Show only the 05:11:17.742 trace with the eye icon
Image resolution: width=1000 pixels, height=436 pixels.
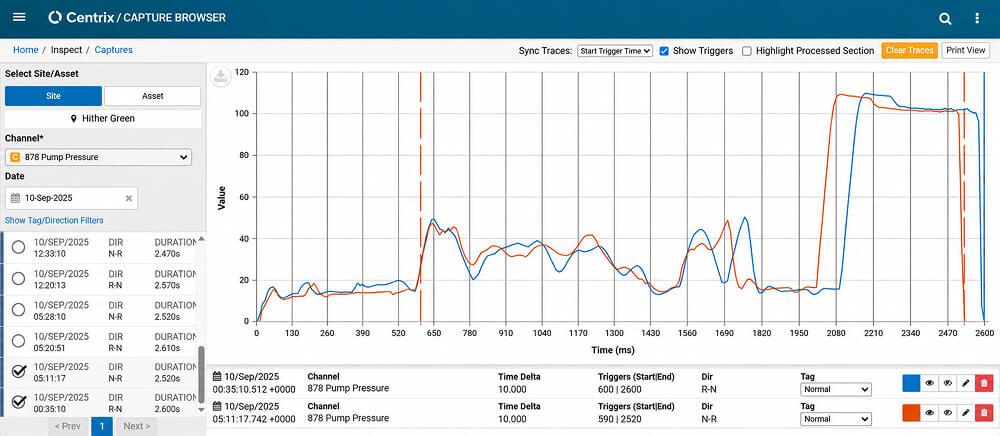(930, 413)
